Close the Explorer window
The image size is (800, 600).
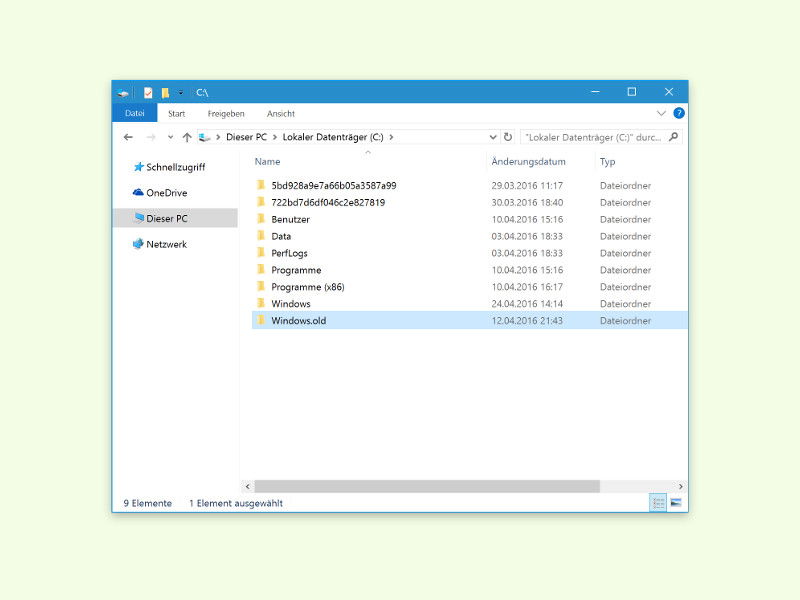pos(669,92)
